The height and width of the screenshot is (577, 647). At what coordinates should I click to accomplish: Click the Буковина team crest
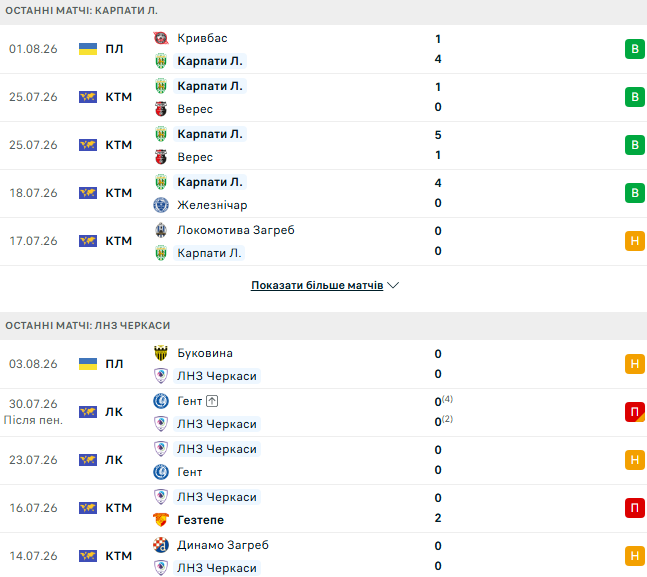pyautogui.click(x=161, y=353)
